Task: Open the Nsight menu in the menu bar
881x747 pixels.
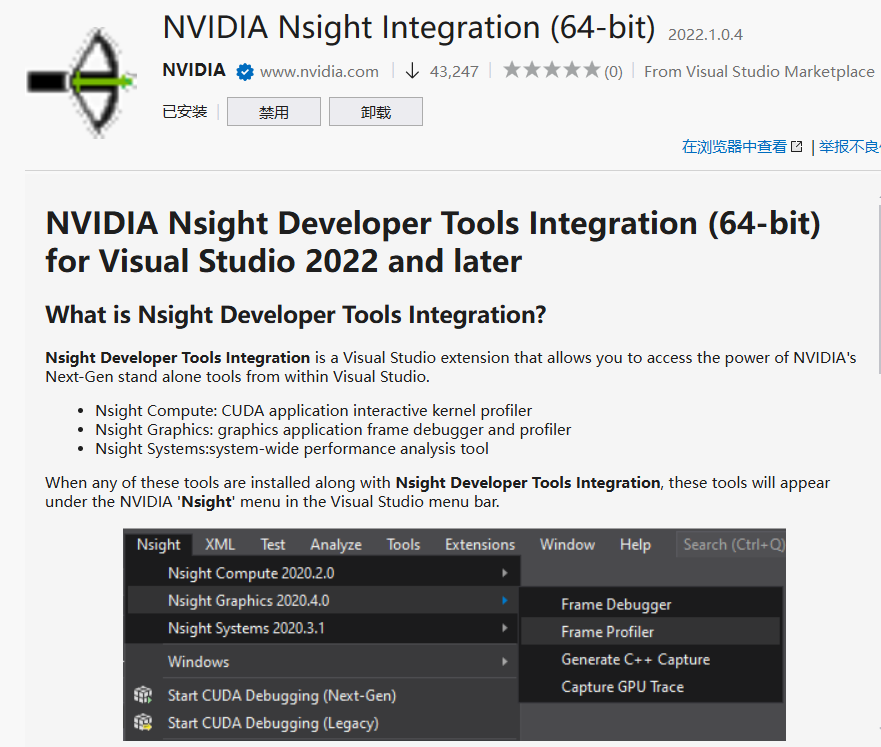Action: click(x=158, y=544)
